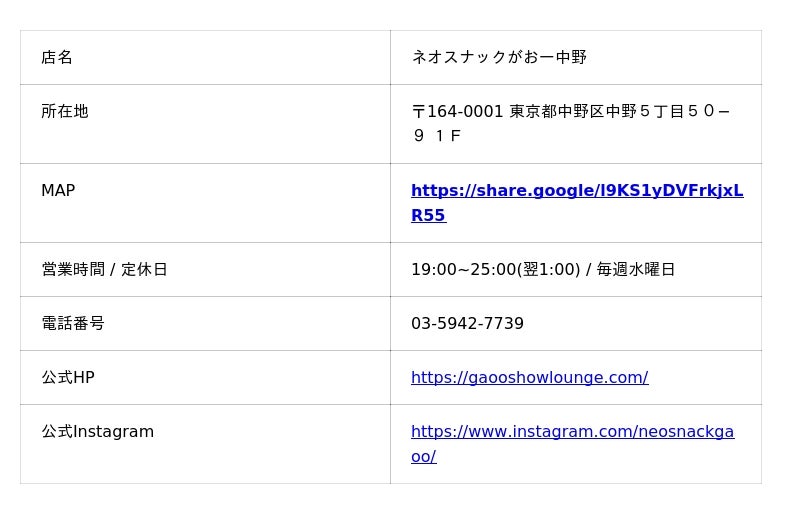Click the business hours 19:00~25:00 text
Viewport: 800px width, 514px height.
[x=464, y=270]
